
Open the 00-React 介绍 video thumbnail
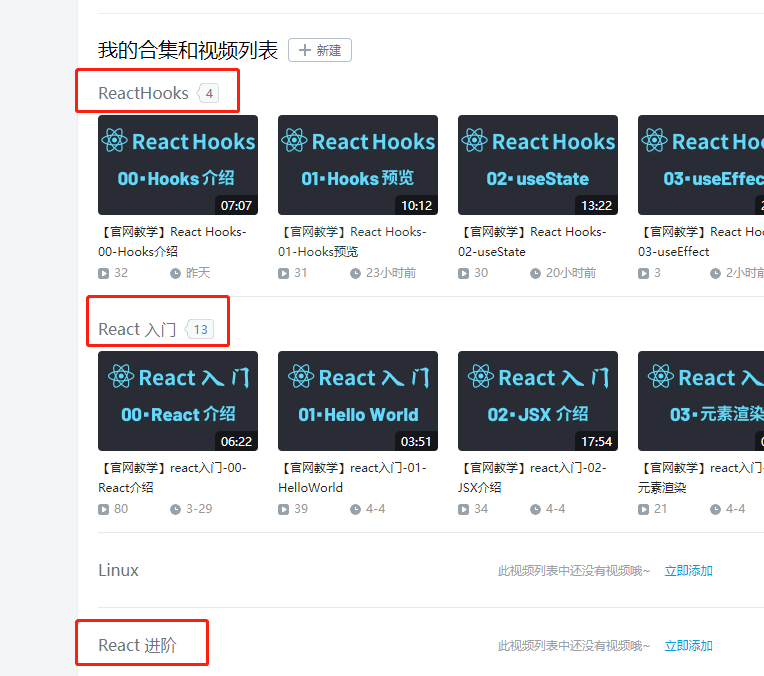click(178, 401)
